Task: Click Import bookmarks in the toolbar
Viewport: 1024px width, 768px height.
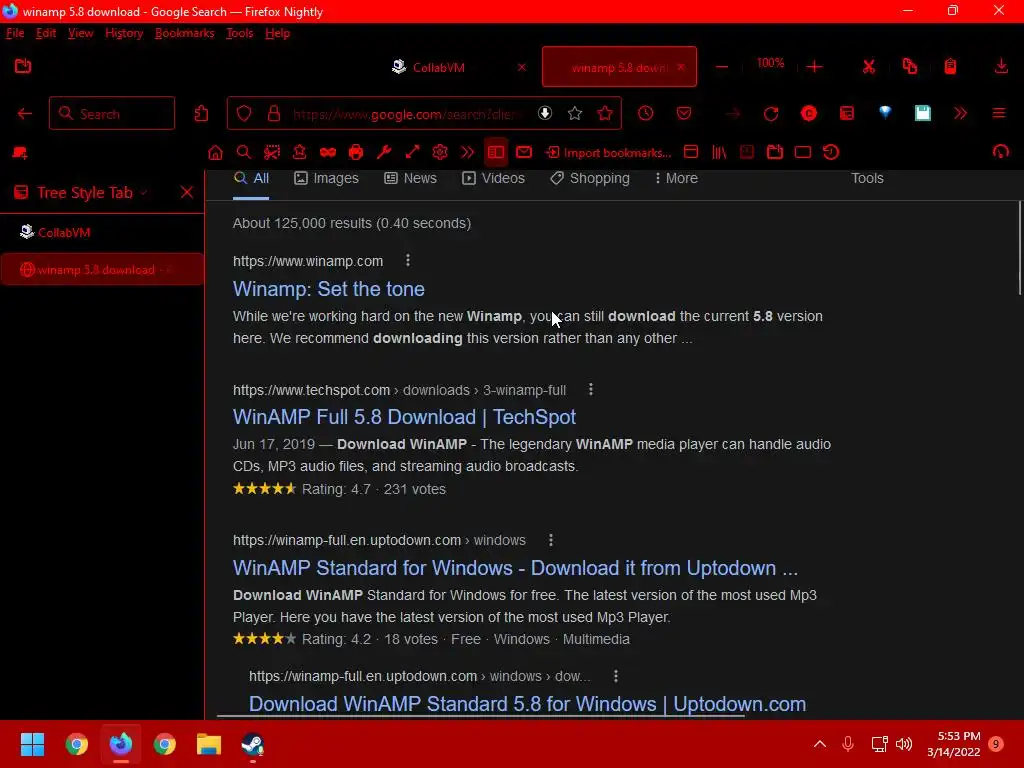Action: point(609,153)
